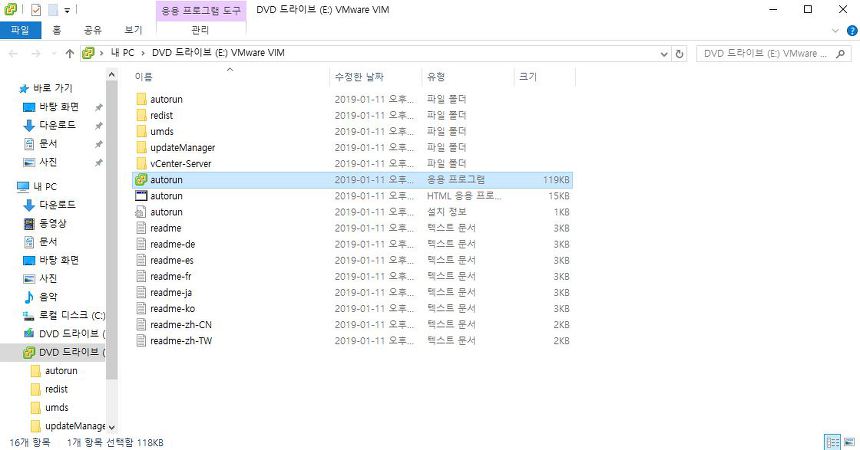Switch to details view in status bar
The height and width of the screenshot is (450, 860).
[833, 442]
